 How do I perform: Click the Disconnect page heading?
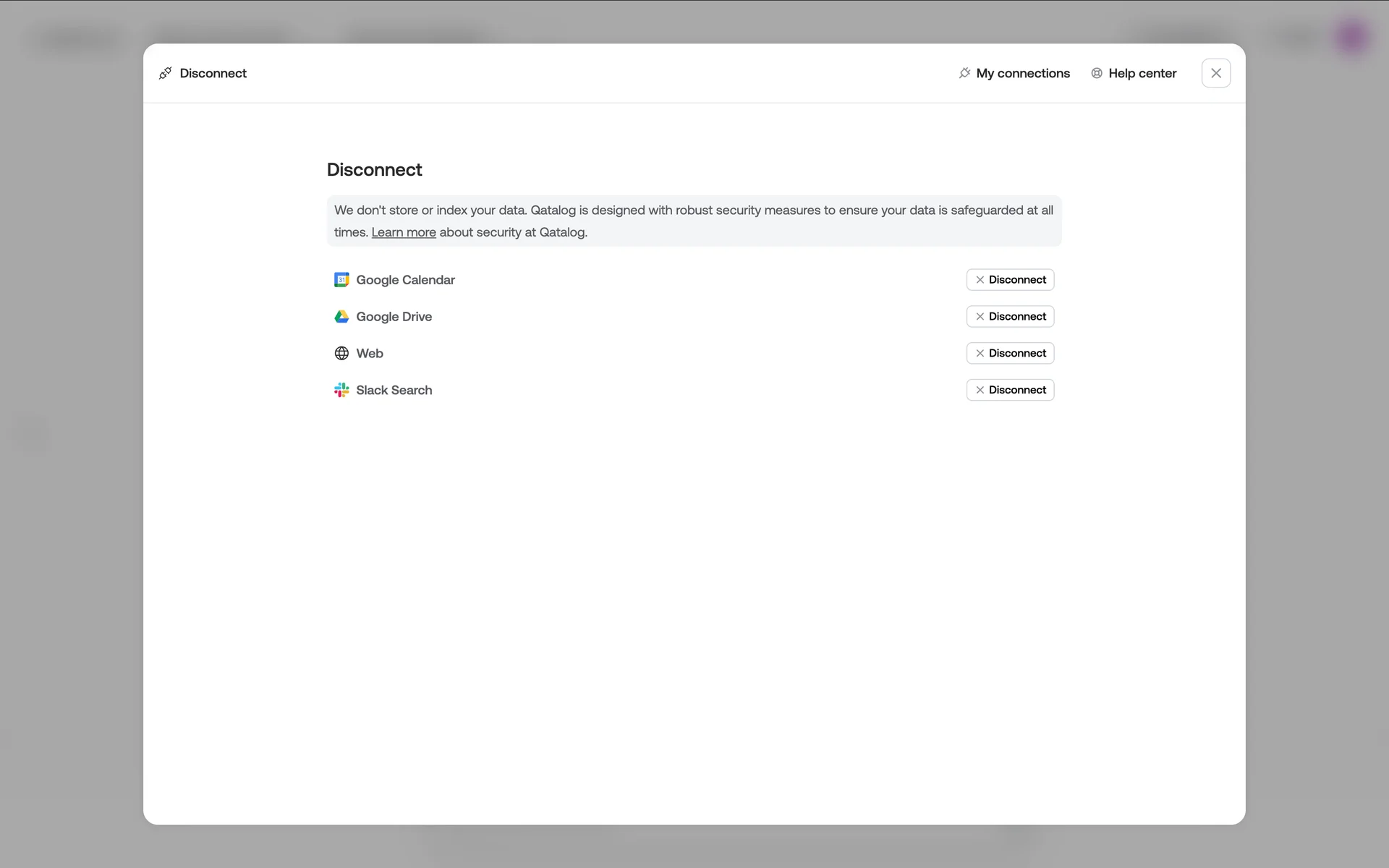click(x=374, y=169)
